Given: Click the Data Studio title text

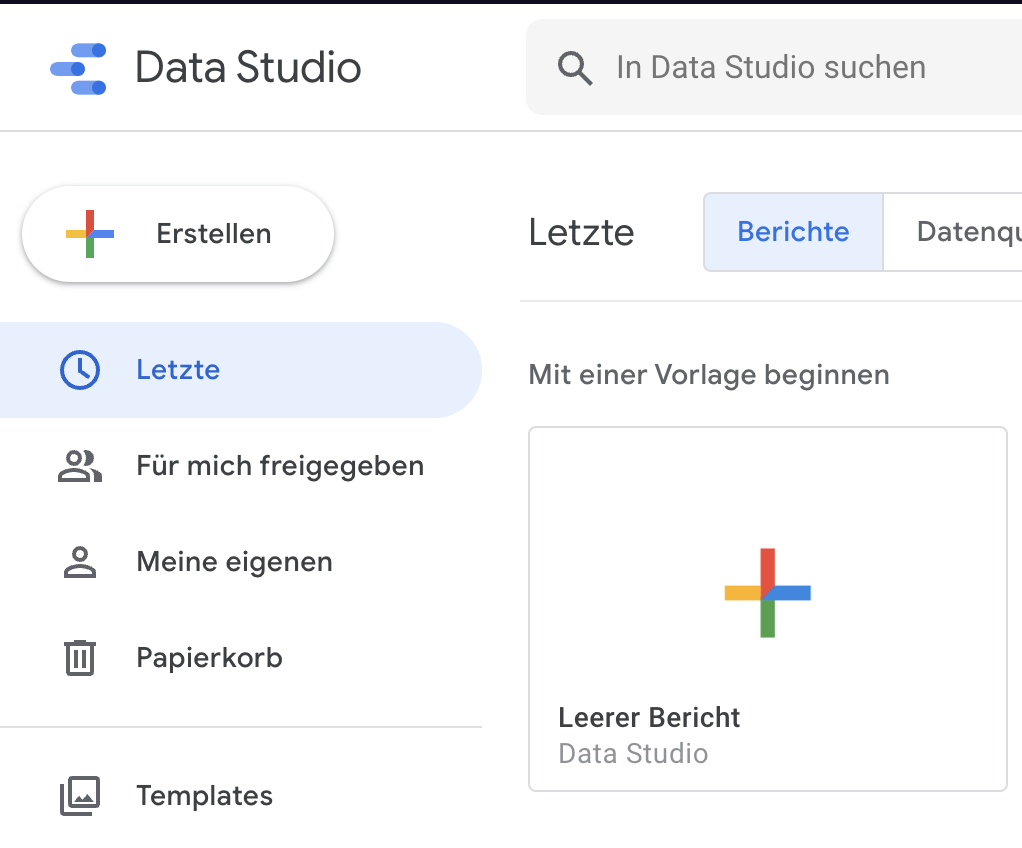Looking at the screenshot, I should point(248,68).
